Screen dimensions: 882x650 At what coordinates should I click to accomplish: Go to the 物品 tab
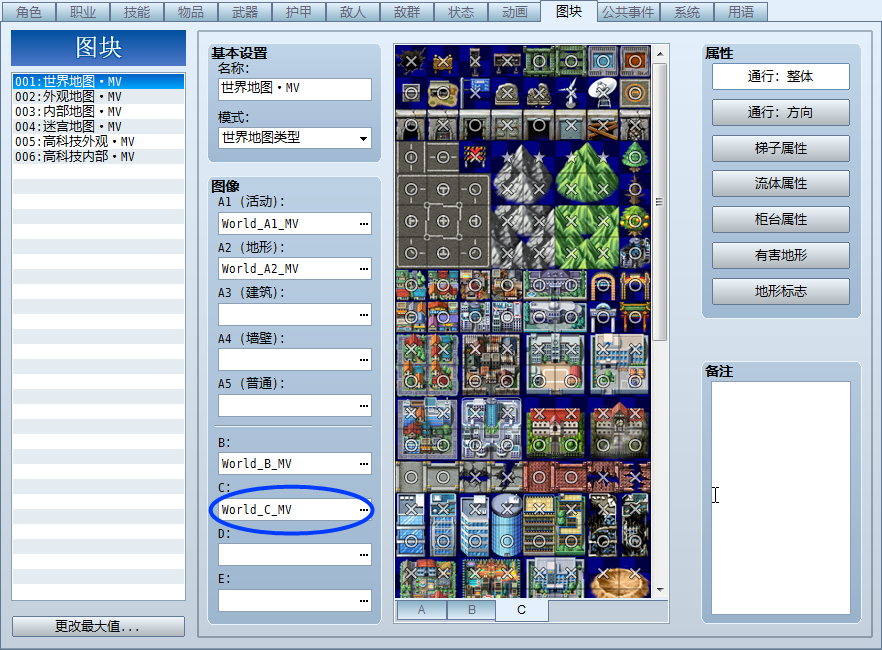click(x=191, y=12)
